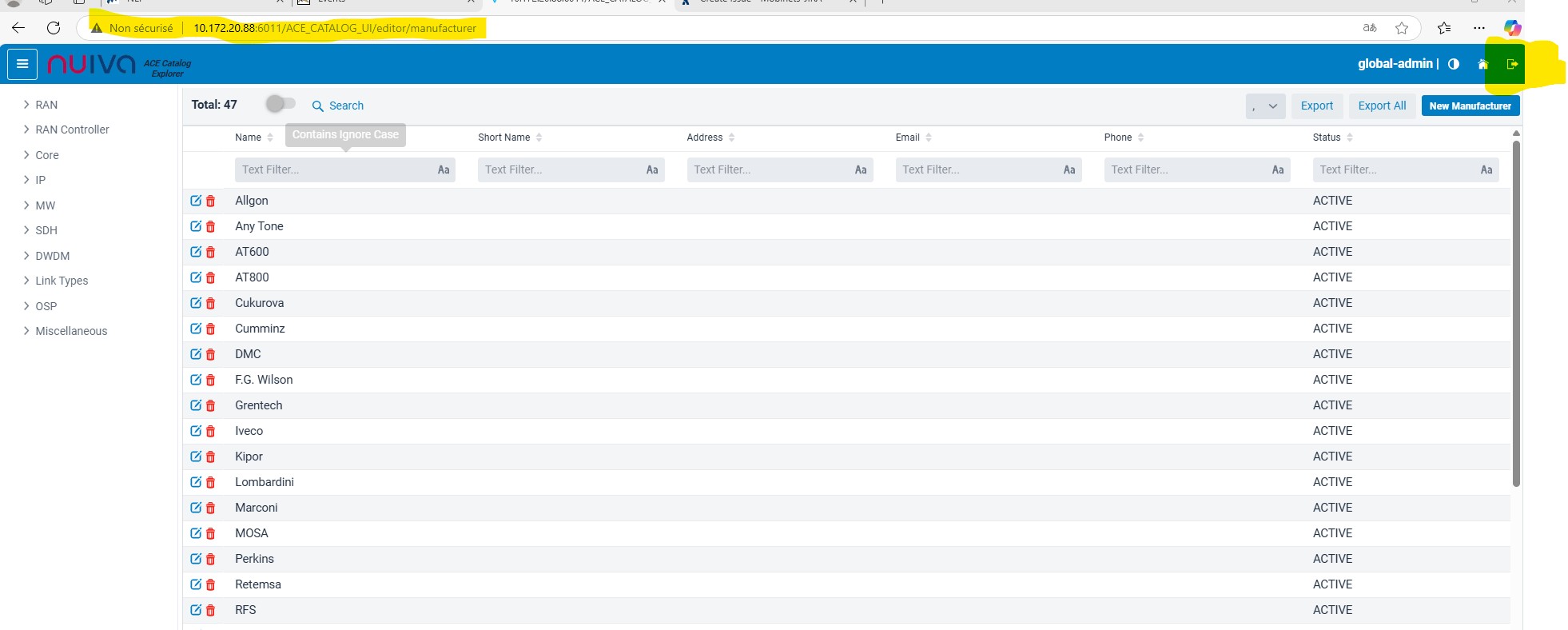This screenshot has height=630, width=1568.
Task: Open the delimiter dropdown beside Export
Action: click(x=1265, y=106)
